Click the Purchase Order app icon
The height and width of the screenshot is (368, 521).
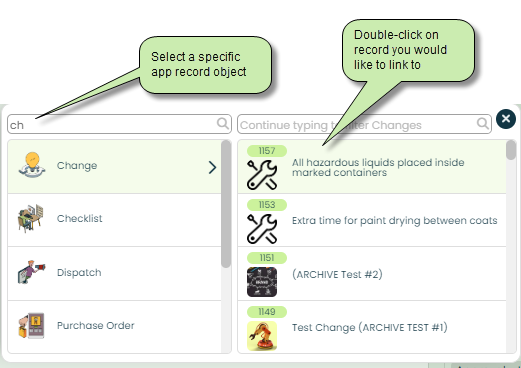[x=31, y=325]
